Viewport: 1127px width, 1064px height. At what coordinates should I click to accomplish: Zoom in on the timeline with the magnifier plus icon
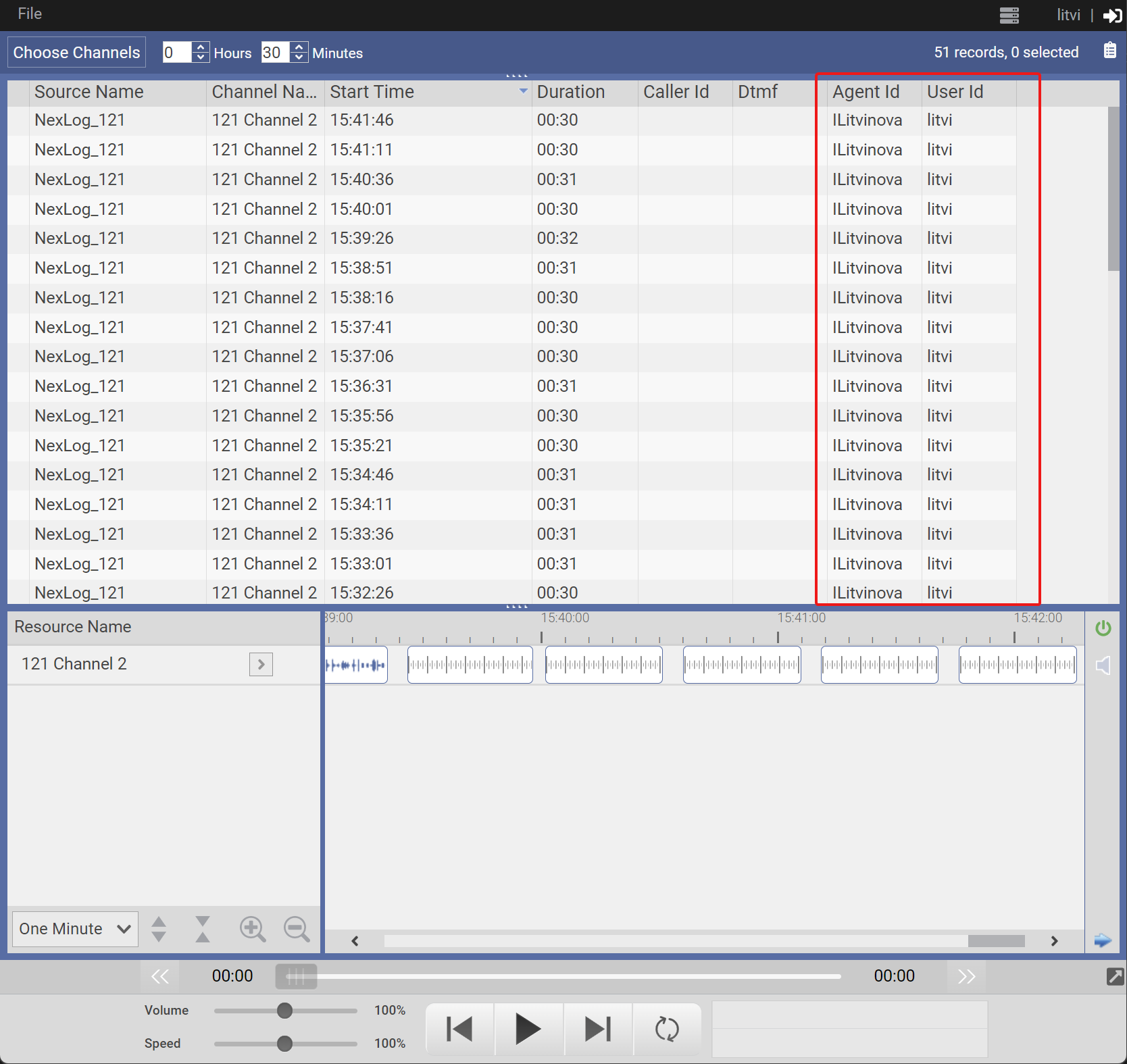[253, 929]
